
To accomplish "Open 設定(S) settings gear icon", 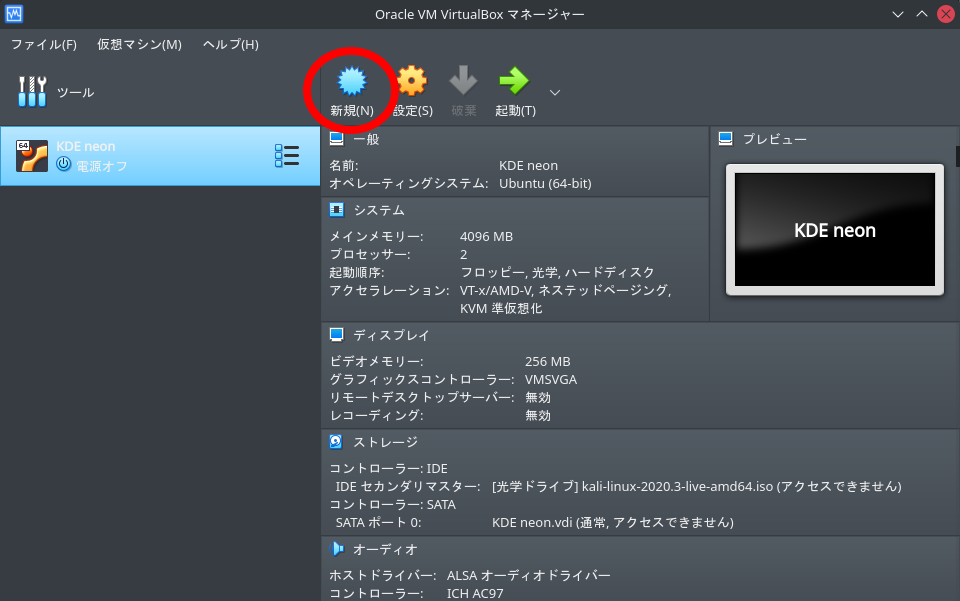I will pyautogui.click(x=411, y=81).
